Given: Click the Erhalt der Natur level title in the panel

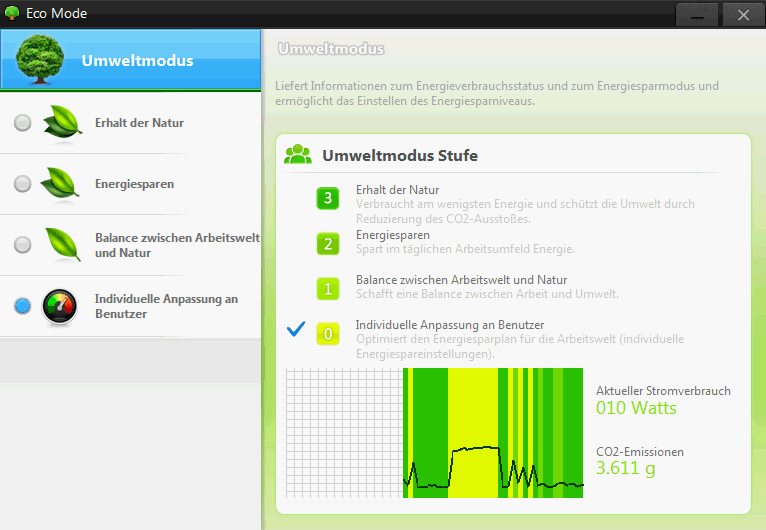Looking at the screenshot, I should pyautogui.click(x=397, y=190).
